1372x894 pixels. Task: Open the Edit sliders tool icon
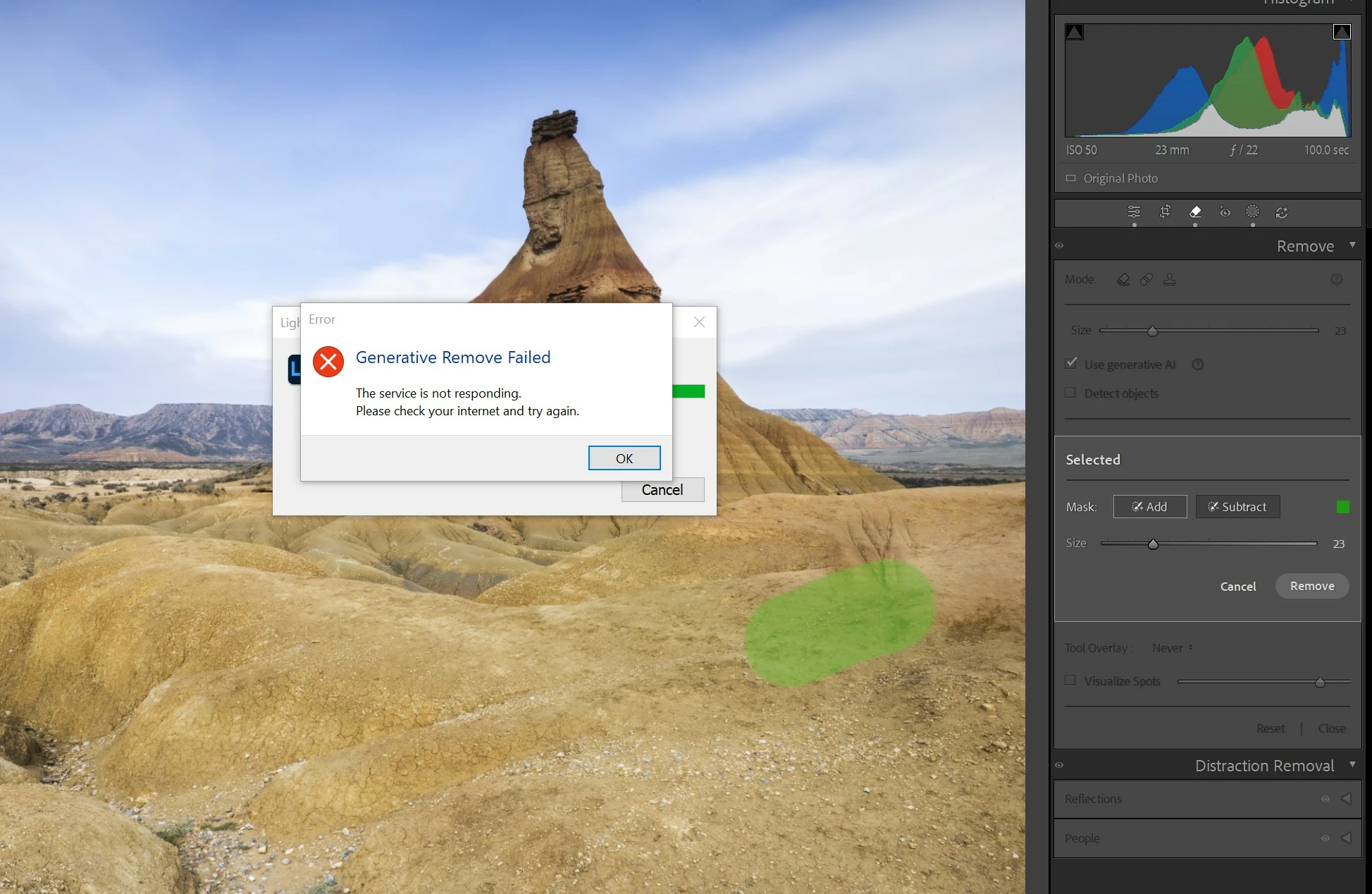coord(1134,212)
